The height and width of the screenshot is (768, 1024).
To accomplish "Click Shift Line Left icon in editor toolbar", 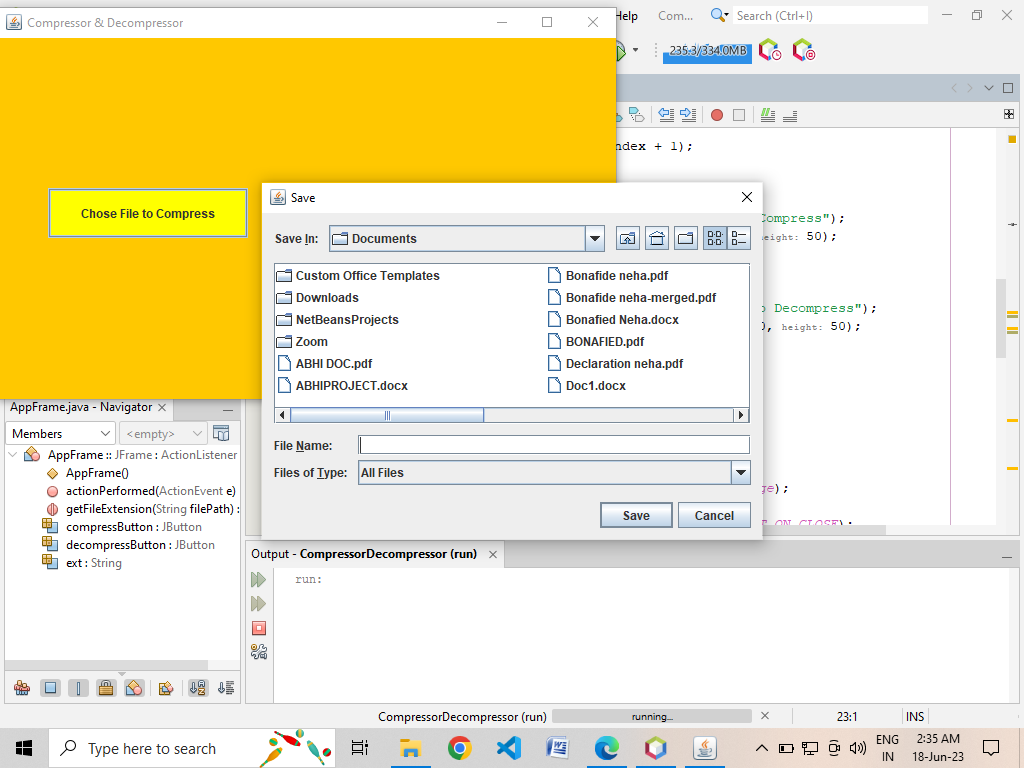I will coord(666,114).
